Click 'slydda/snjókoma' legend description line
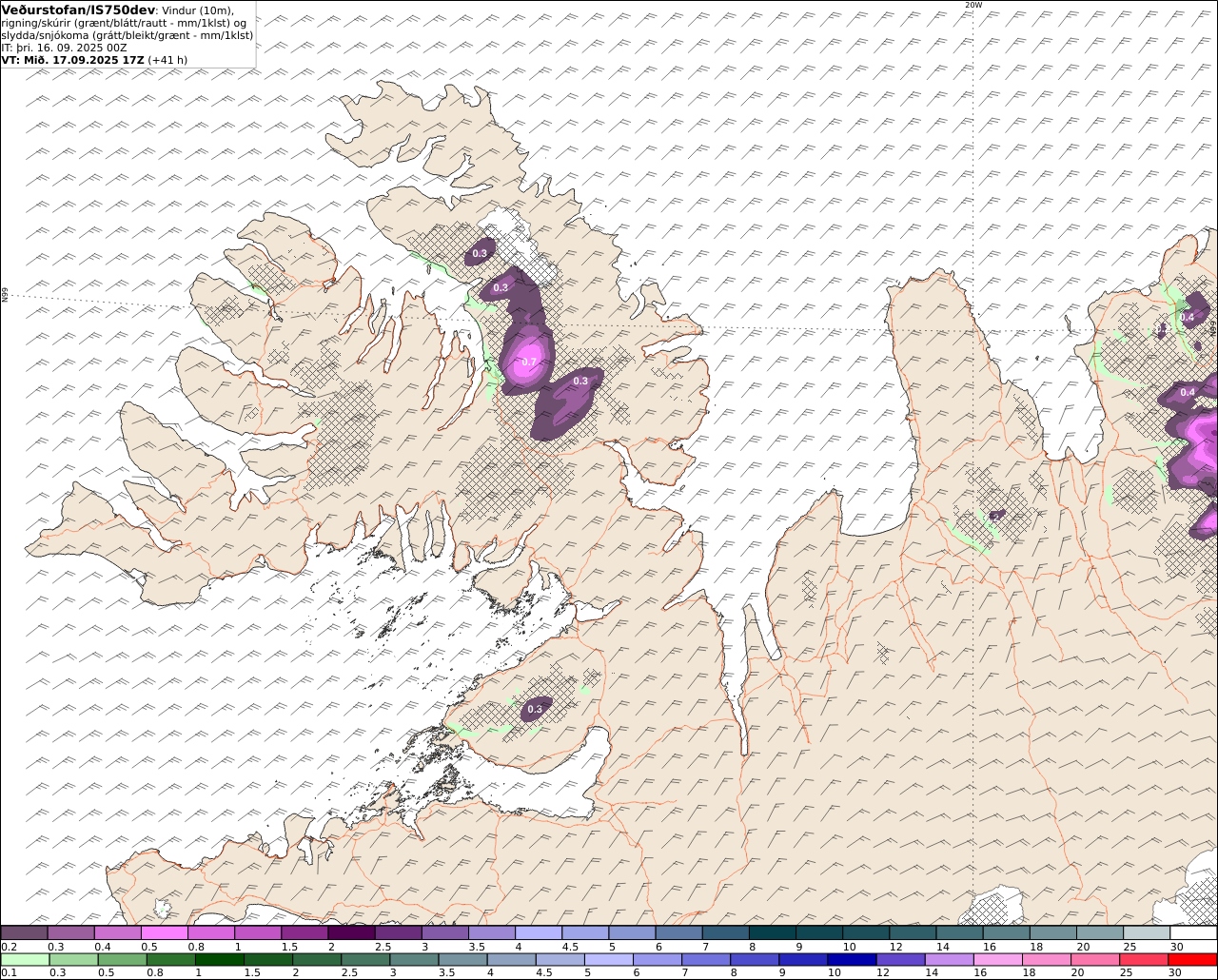The image size is (1218, 980). click(128, 35)
